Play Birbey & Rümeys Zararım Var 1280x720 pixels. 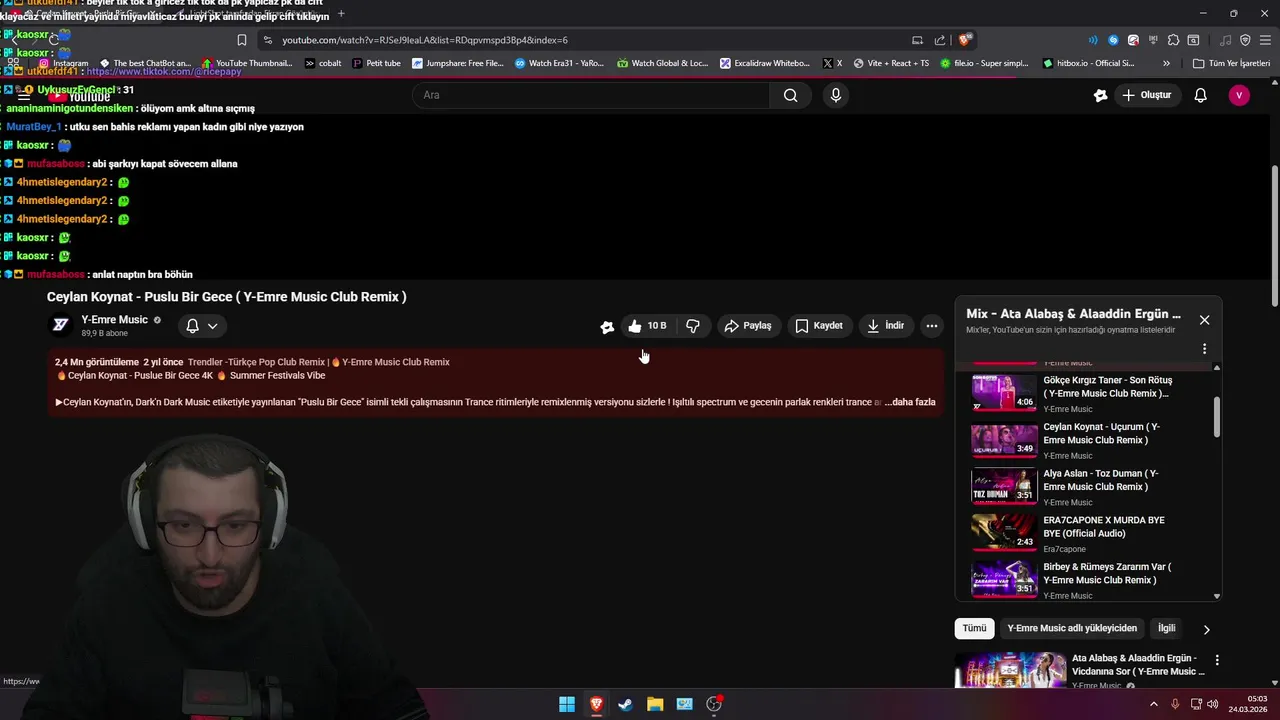[1090, 579]
